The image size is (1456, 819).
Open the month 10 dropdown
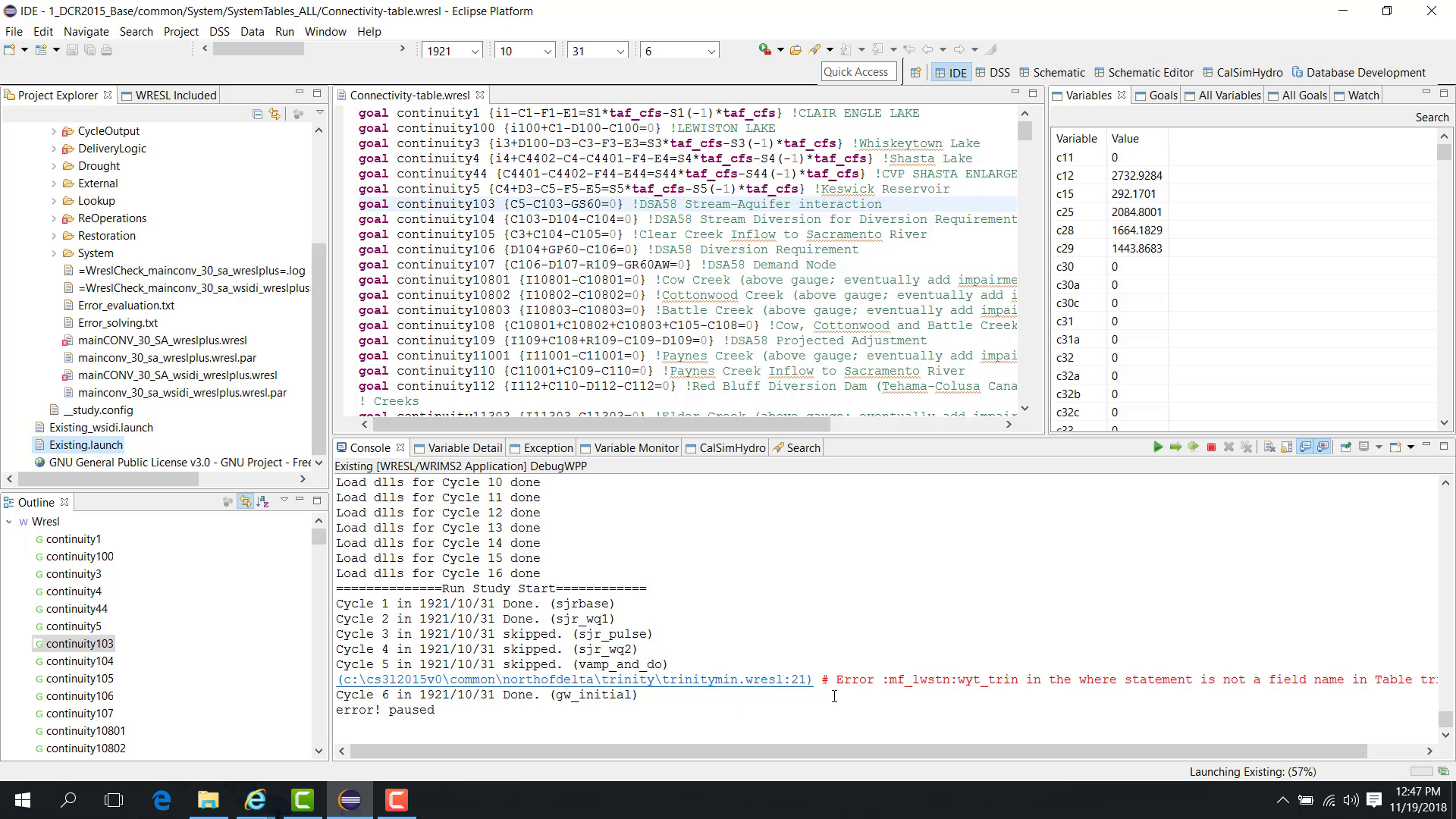548,51
